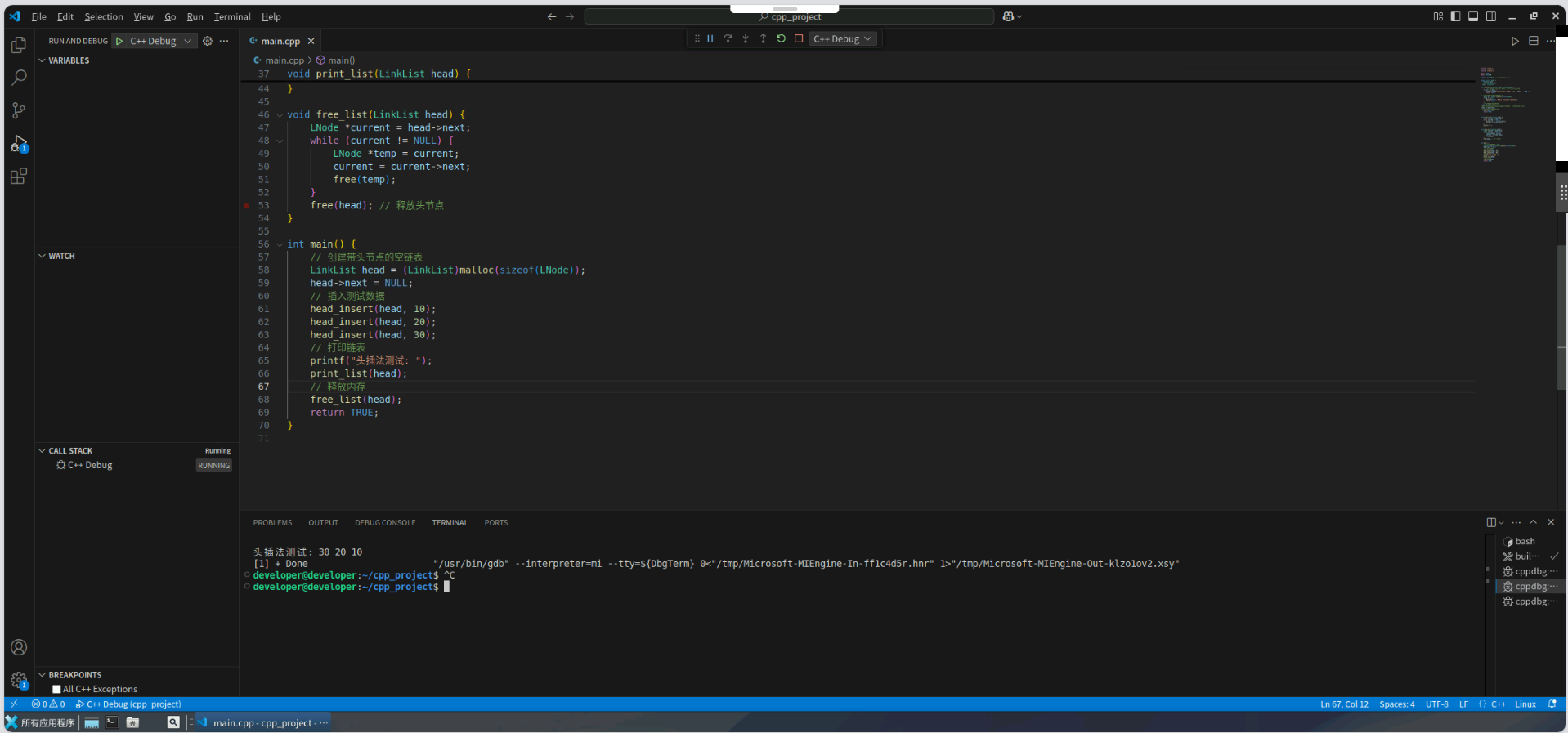Fold the while loop at line 48
Image resolution: width=1568 pixels, height=733 pixels.
[x=280, y=141]
